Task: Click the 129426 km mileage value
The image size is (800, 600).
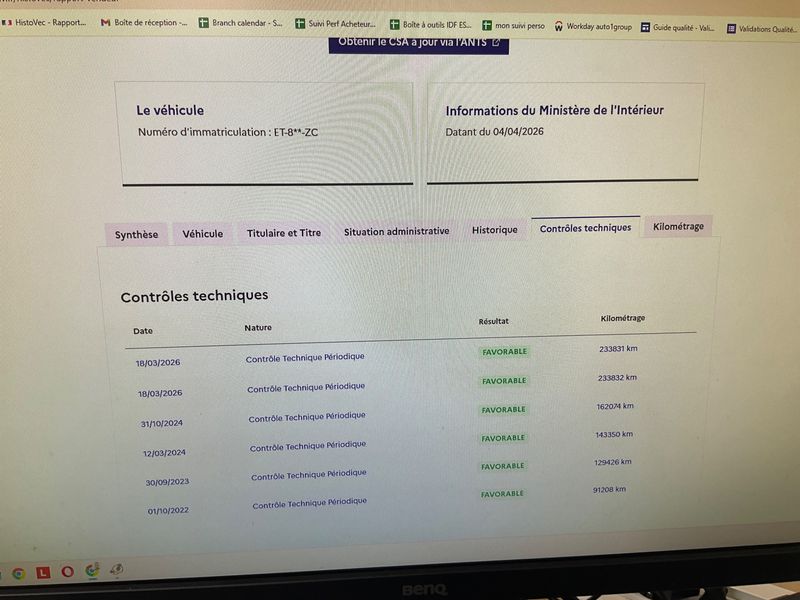Action: [x=612, y=462]
